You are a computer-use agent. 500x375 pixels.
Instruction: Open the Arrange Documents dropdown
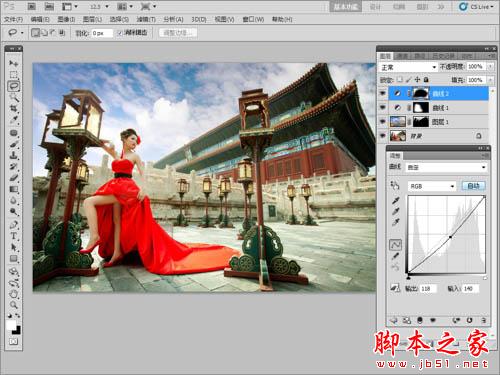(x=125, y=6)
